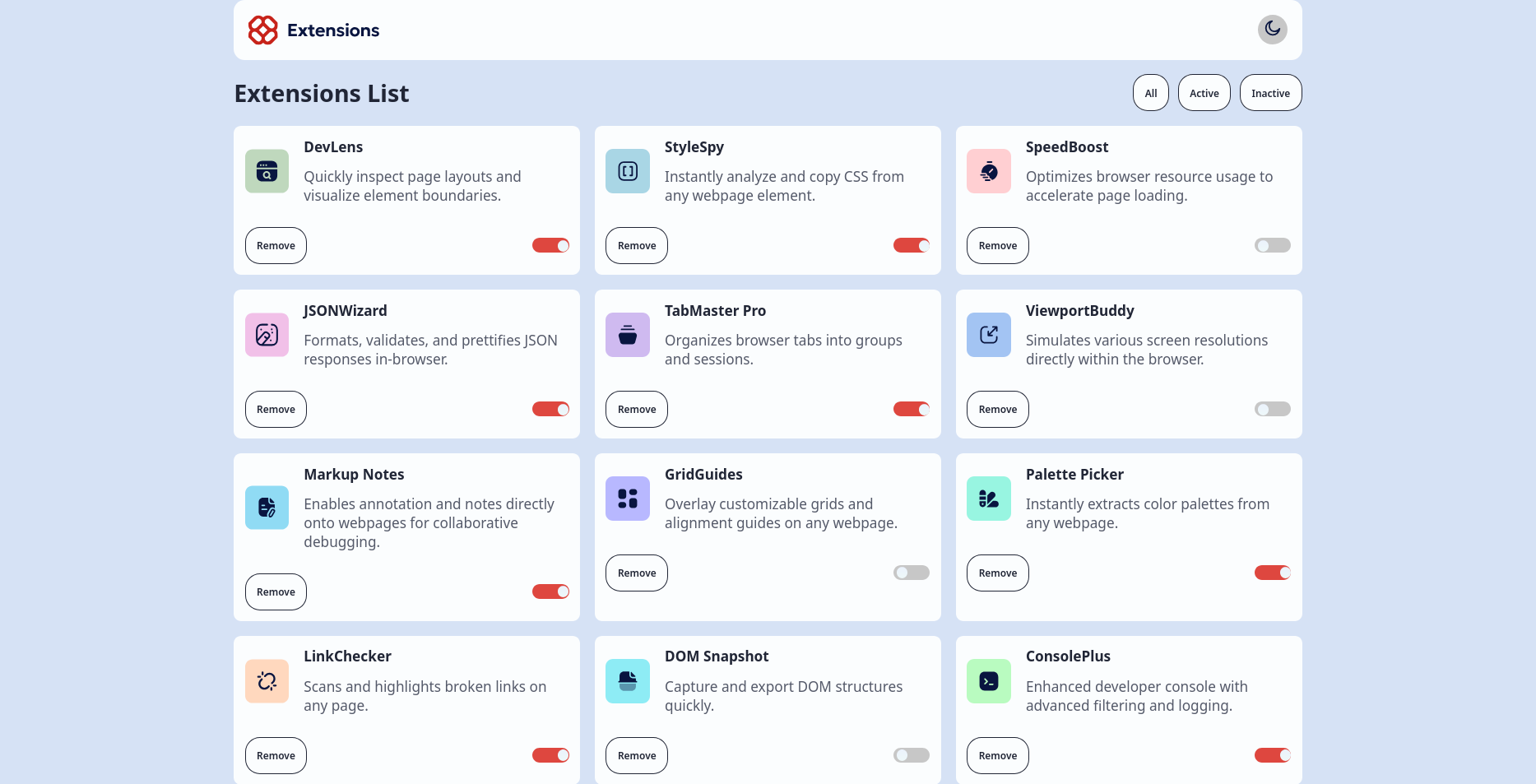Remove the DOM Snapshot extension
The height and width of the screenshot is (784, 1536).
click(637, 755)
